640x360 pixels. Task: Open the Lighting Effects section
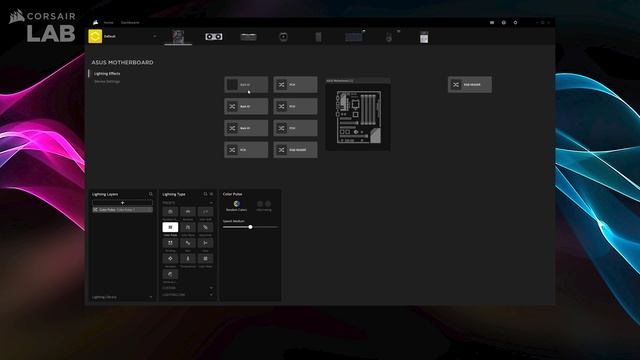107,74
